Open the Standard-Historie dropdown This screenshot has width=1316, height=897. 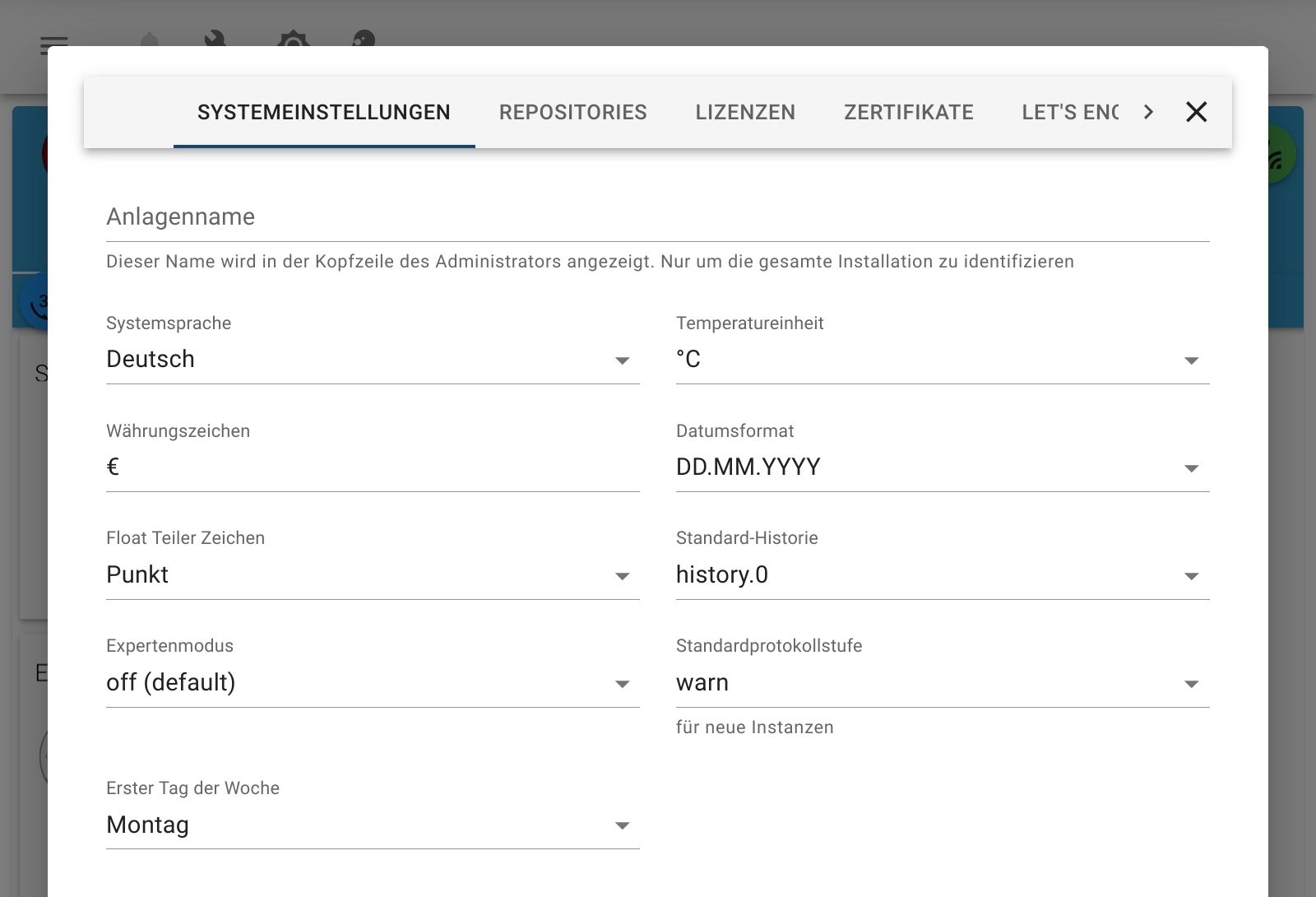click(x=942, y=575)
